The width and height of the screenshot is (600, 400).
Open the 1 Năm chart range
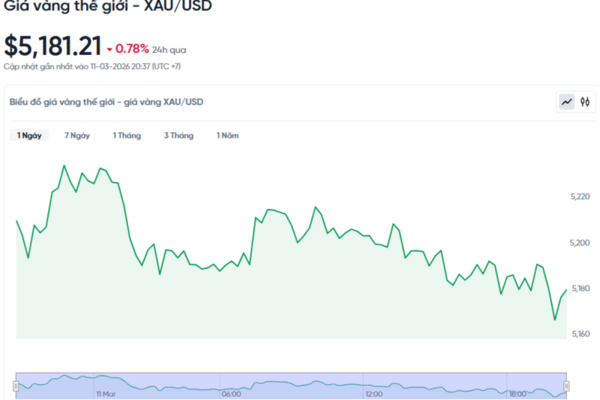click(x=228, y=135)
